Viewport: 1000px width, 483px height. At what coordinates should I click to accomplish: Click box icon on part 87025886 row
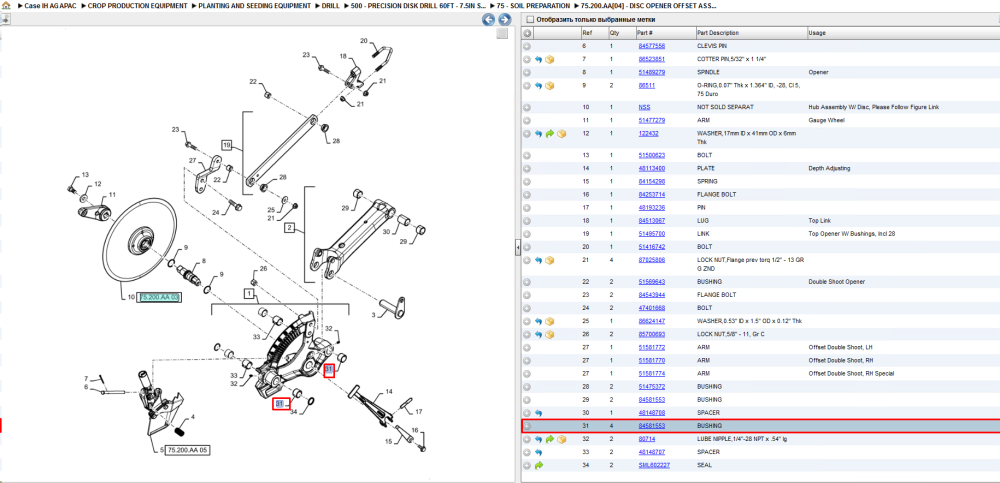pyautogui.click(x=550, y=260)
